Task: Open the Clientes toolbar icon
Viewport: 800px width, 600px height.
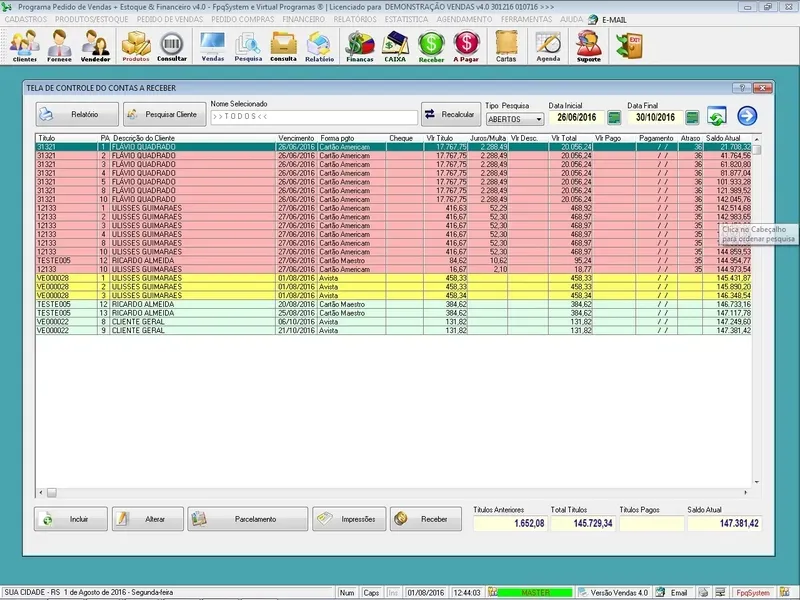Action: click(25, 45)
